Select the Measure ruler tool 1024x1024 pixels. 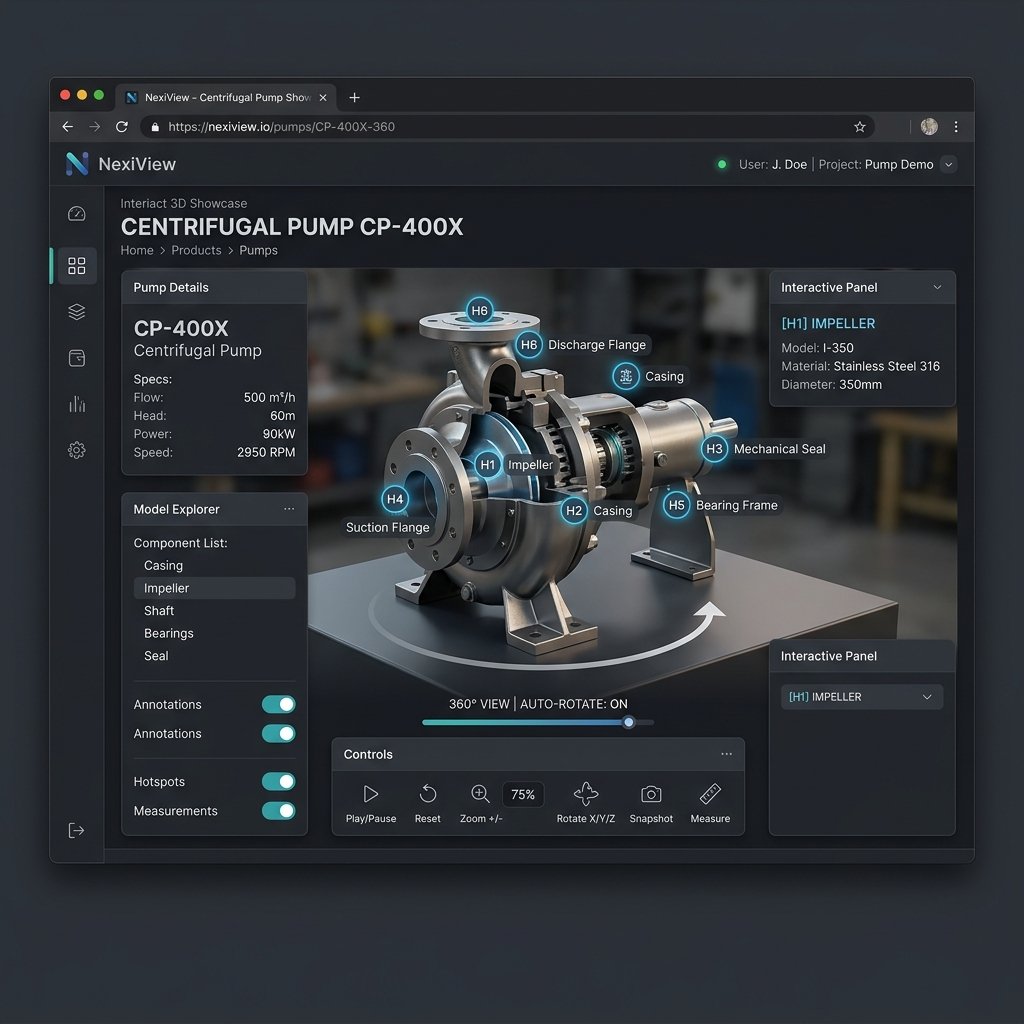[x=710, y=794]
